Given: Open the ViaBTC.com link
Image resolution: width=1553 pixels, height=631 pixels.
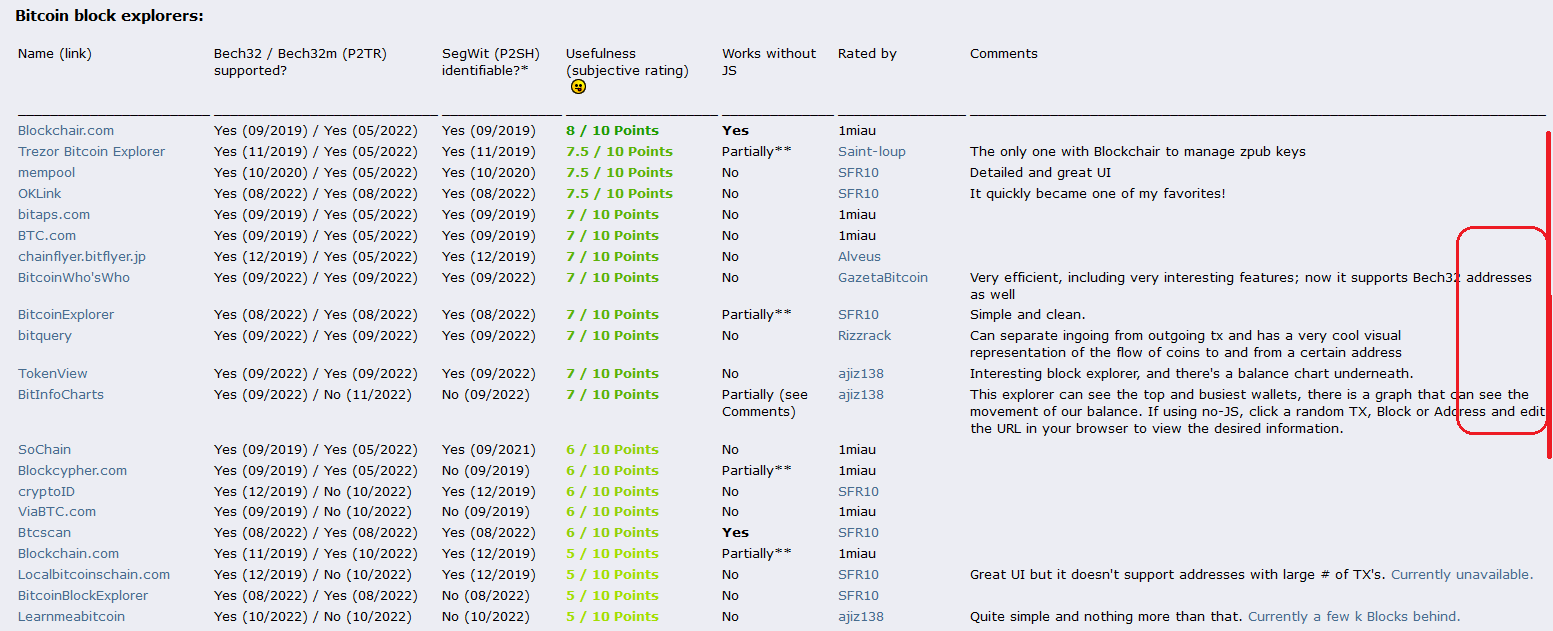Looking at the screenshot, I should 57,511.
